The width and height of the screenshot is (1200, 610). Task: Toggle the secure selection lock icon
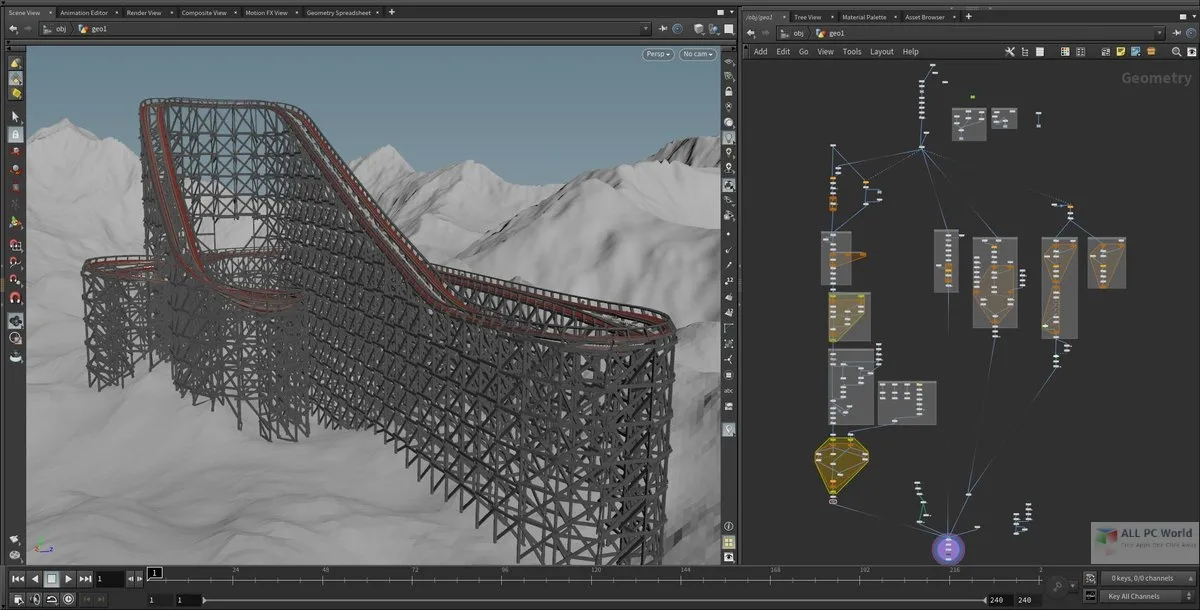15,134
